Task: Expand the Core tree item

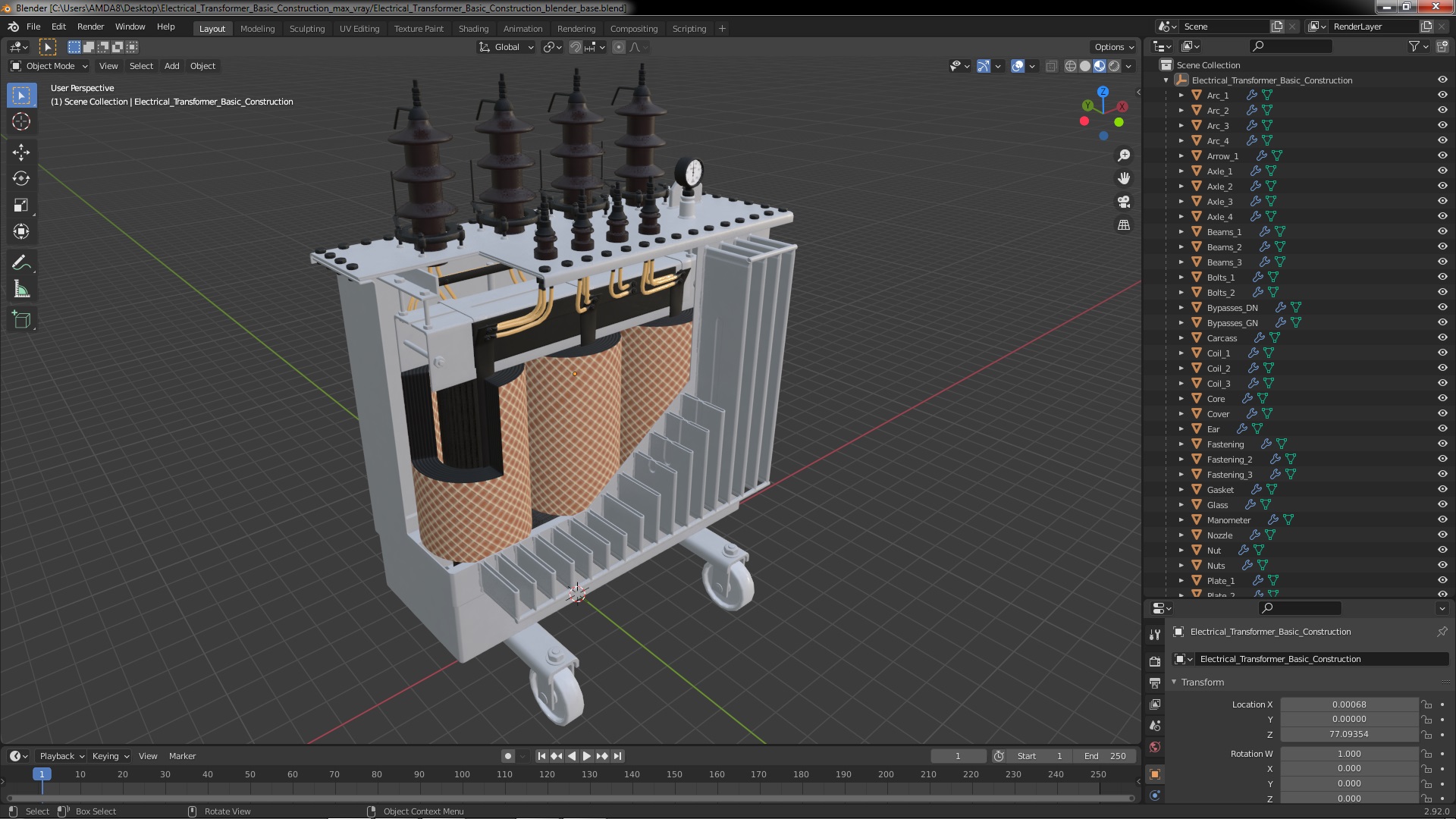Action: pos(1181,398)
